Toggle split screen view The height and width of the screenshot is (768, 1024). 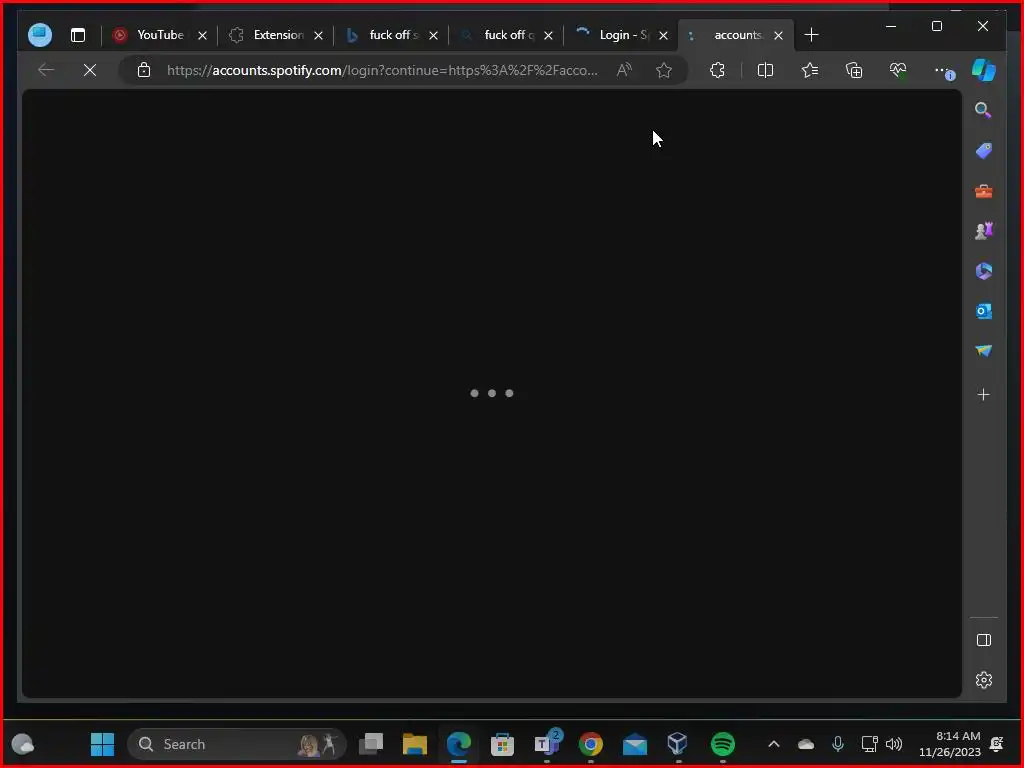click(x=765, y=70)
